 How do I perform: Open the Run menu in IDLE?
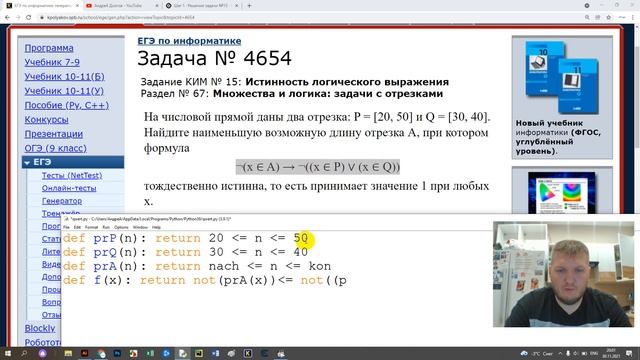tap(106, 227)
